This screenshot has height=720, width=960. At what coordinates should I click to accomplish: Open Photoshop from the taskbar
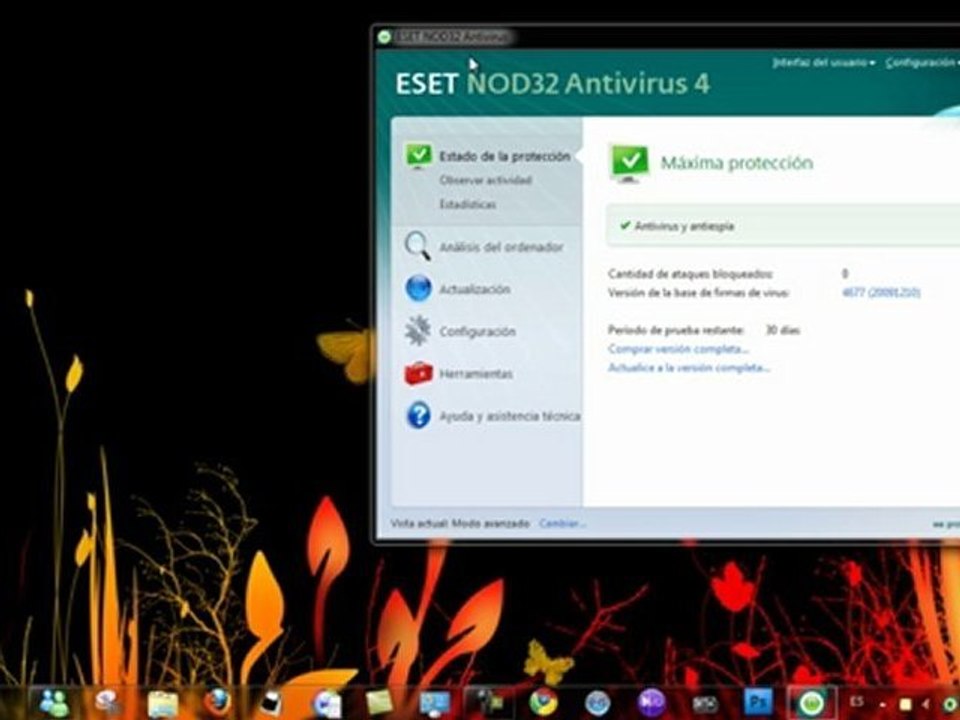(759, 702)
